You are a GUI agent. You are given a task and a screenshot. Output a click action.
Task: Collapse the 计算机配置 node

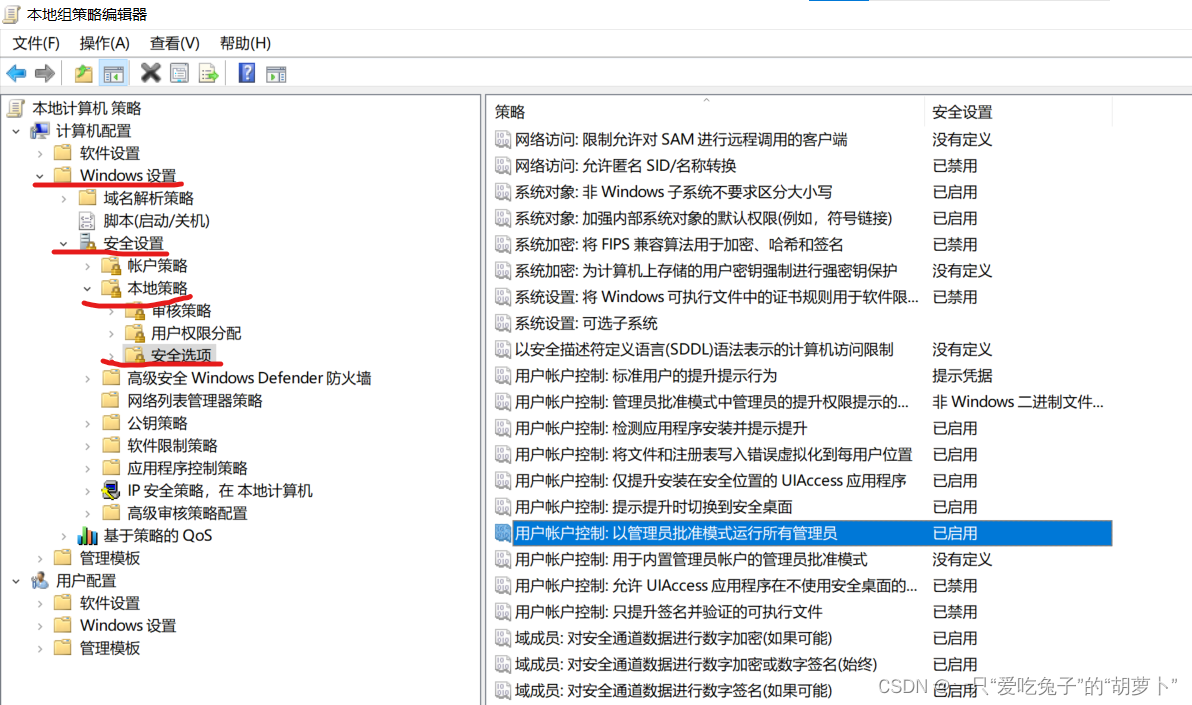(x=16, y=131)
